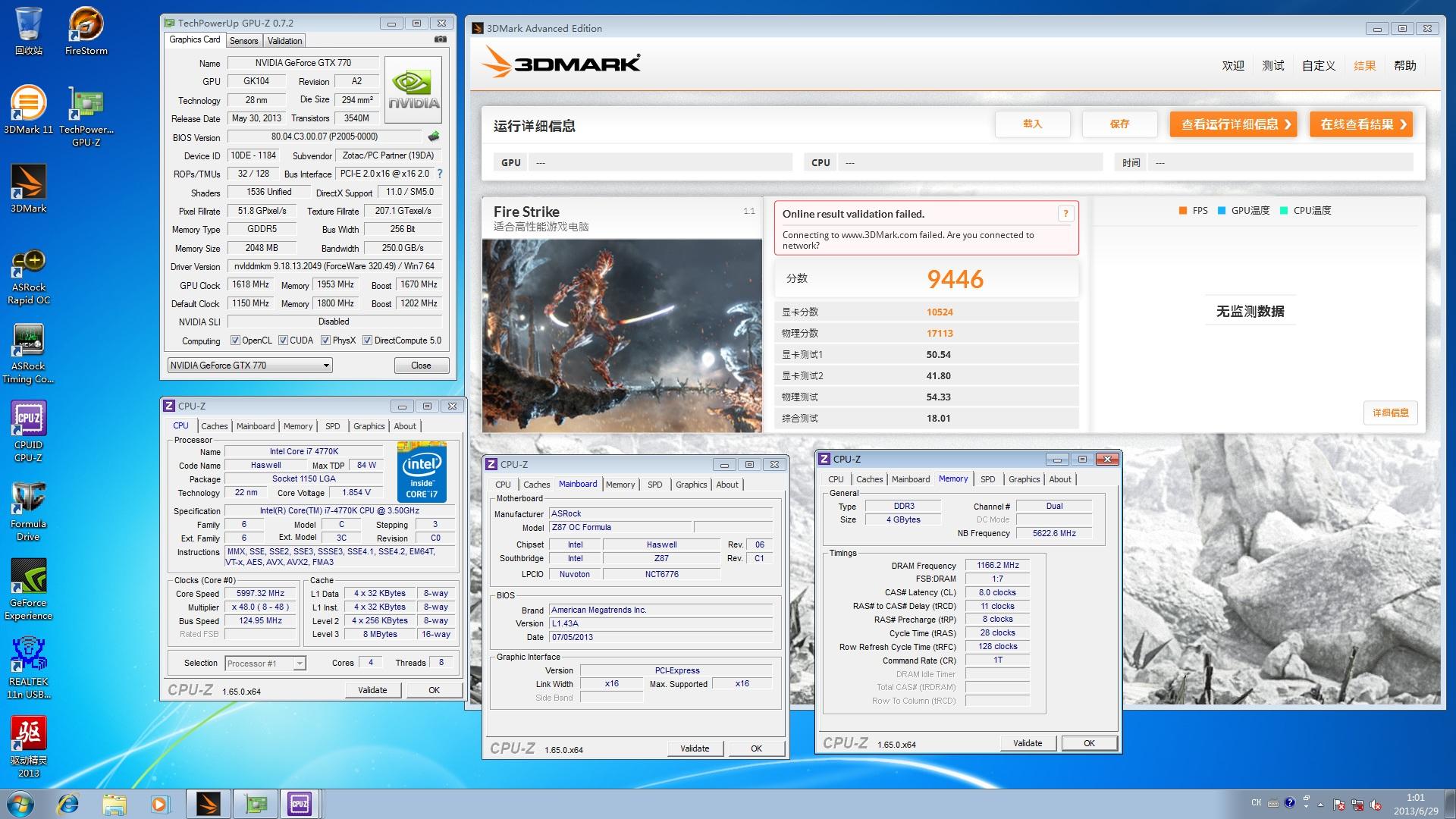1456x819 pixels.
Task: Launch GeForce Experience shortcut
Action: click(29, 590)
